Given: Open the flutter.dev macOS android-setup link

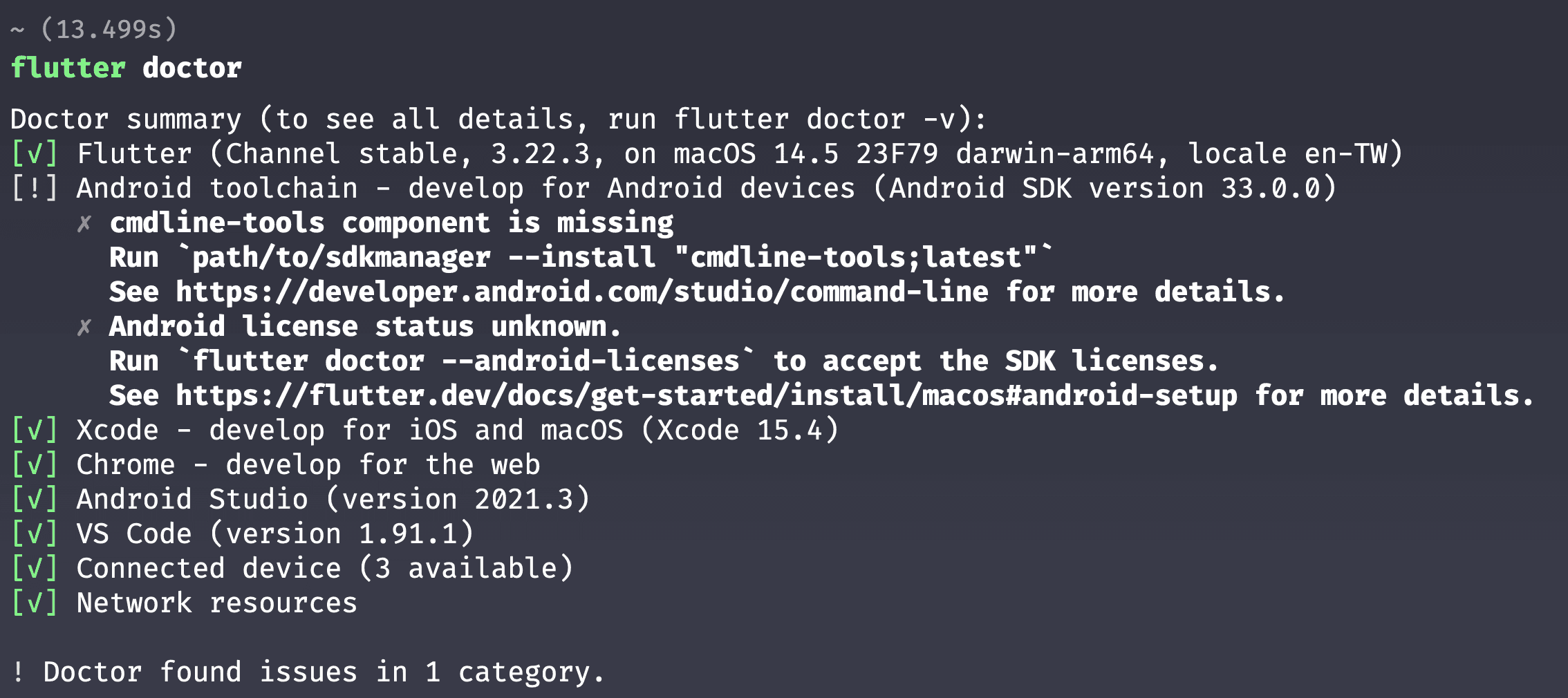Looking at the screenshot, I should [706, 395].
